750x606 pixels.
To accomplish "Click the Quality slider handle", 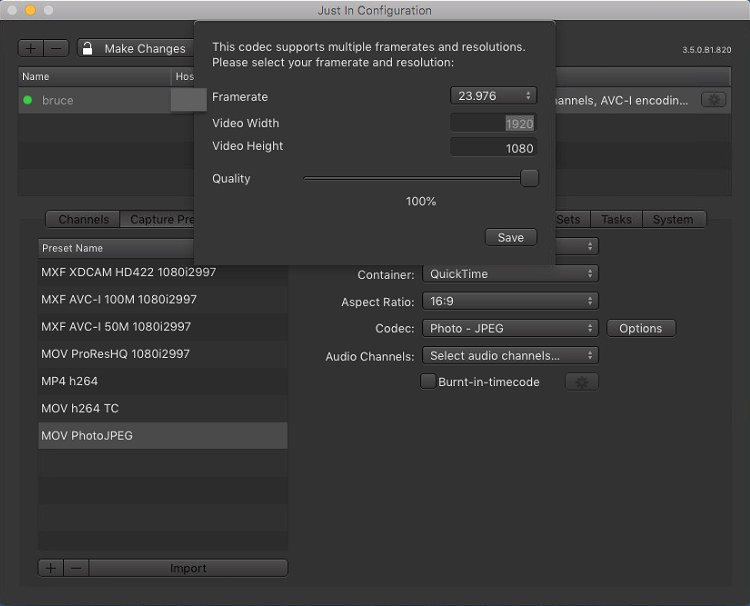I will [529, 178].
